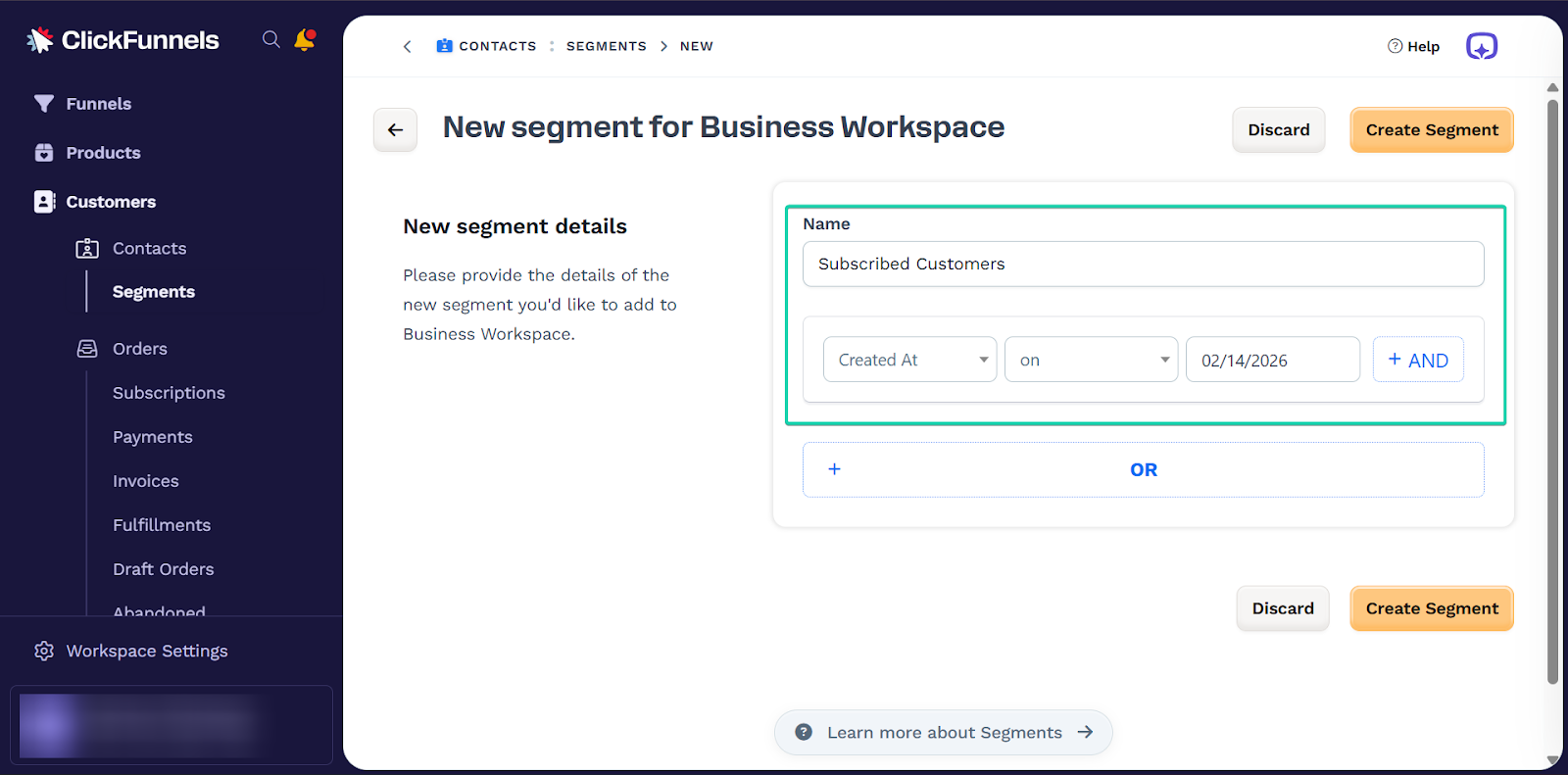
Task: Open the AI assistant sparkle icon
Action: (1482, 46)
